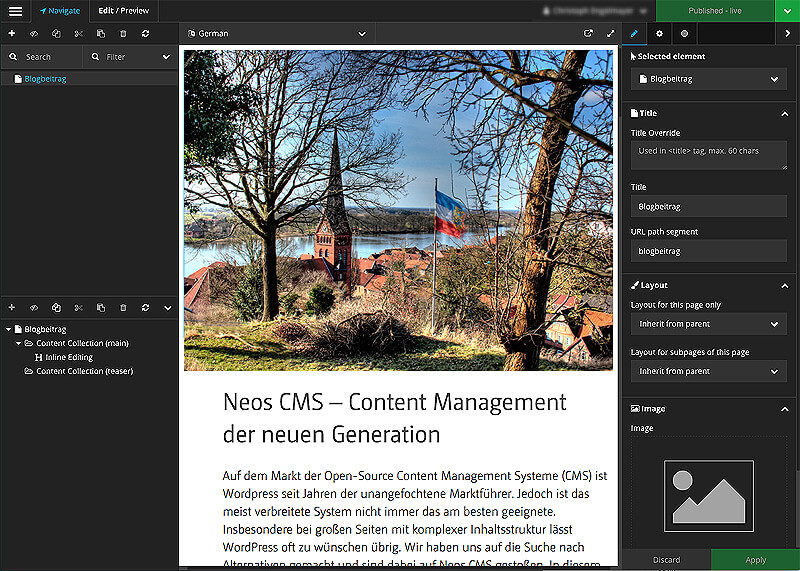The height and width of the screenshot is (571, 800).
Task: Delete the page with the top trash icon
Action: point(123,34)
